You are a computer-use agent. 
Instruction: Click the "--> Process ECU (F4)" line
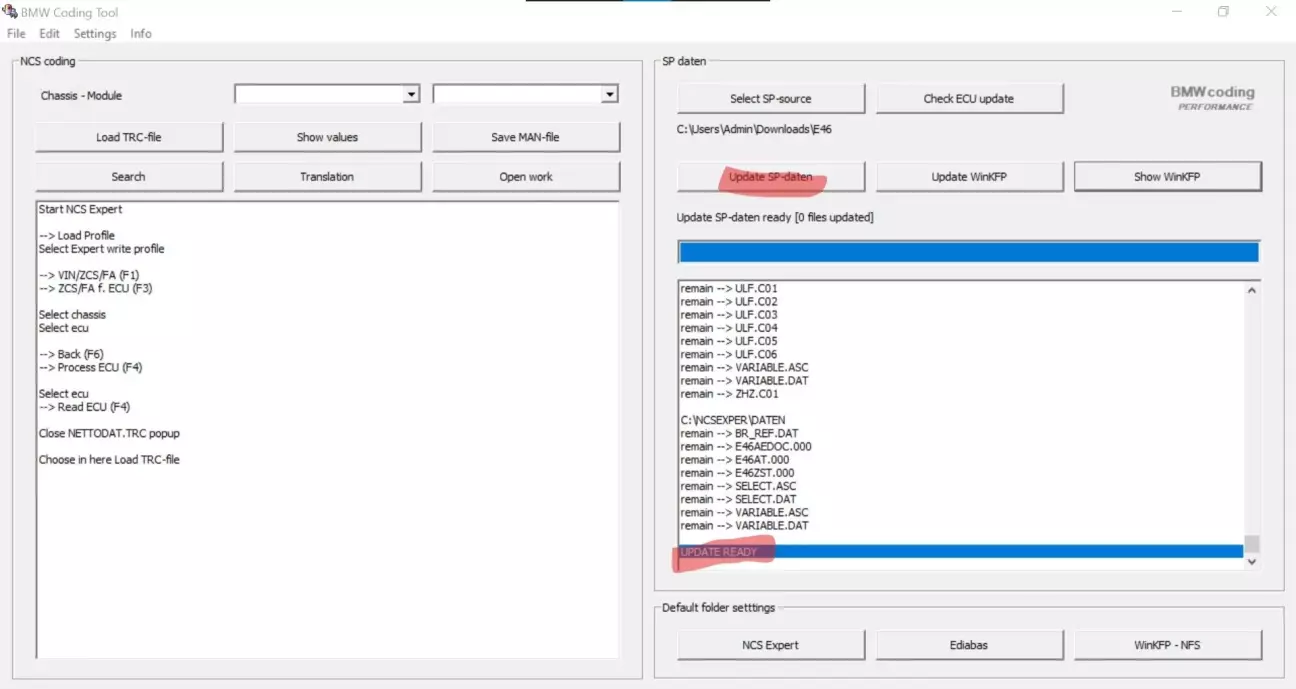(x=91, y=367)
